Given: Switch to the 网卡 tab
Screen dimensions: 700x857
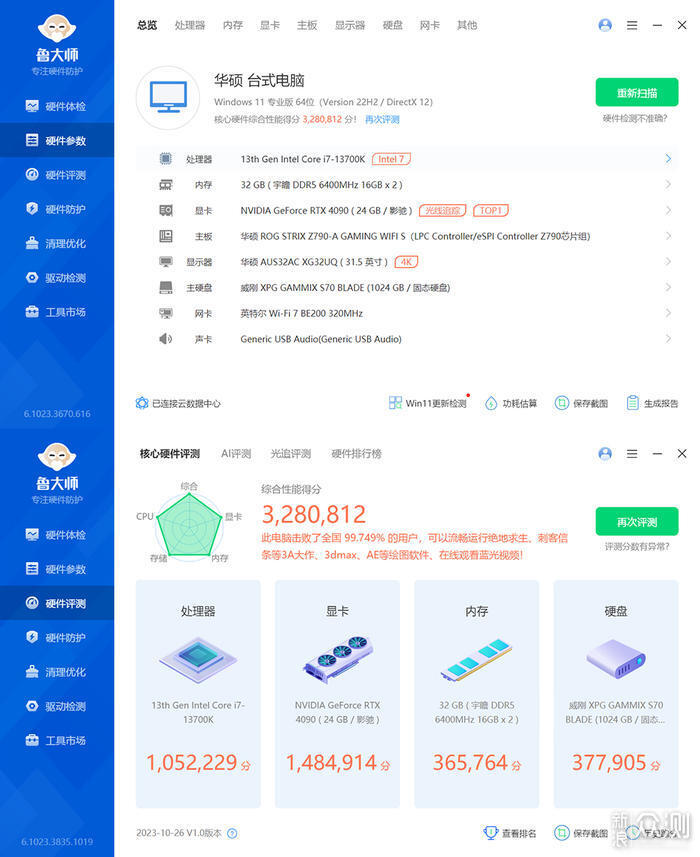Looking at the screenshot, I should click(430, 25).
